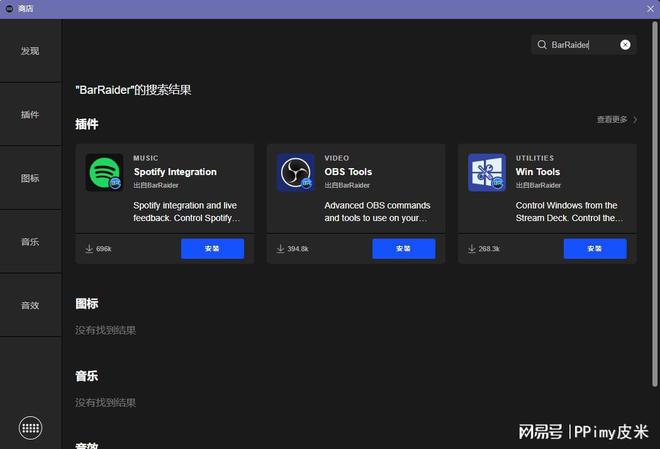The width and height of the screenshot is (660, 449).
Task: Click 出自BarRaider under Win Tools
Action: pos(538,185)
